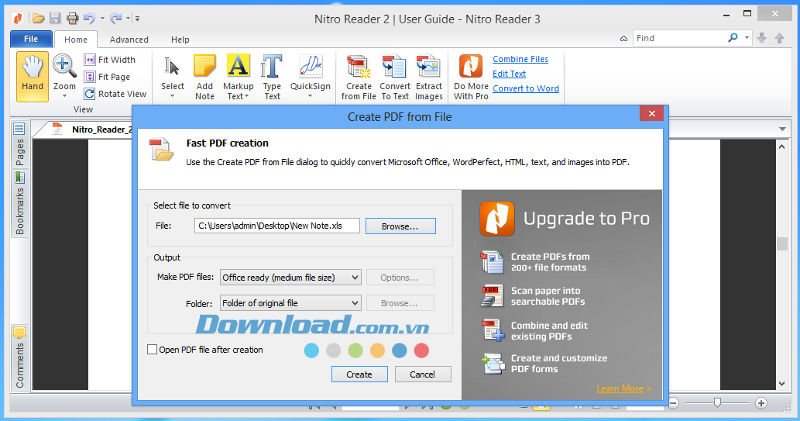Image resolution: width=800 pixels, height=421 pixels.
Task: Open the Edit Text link
Action: pyautogui.click(x=509, y=73)
